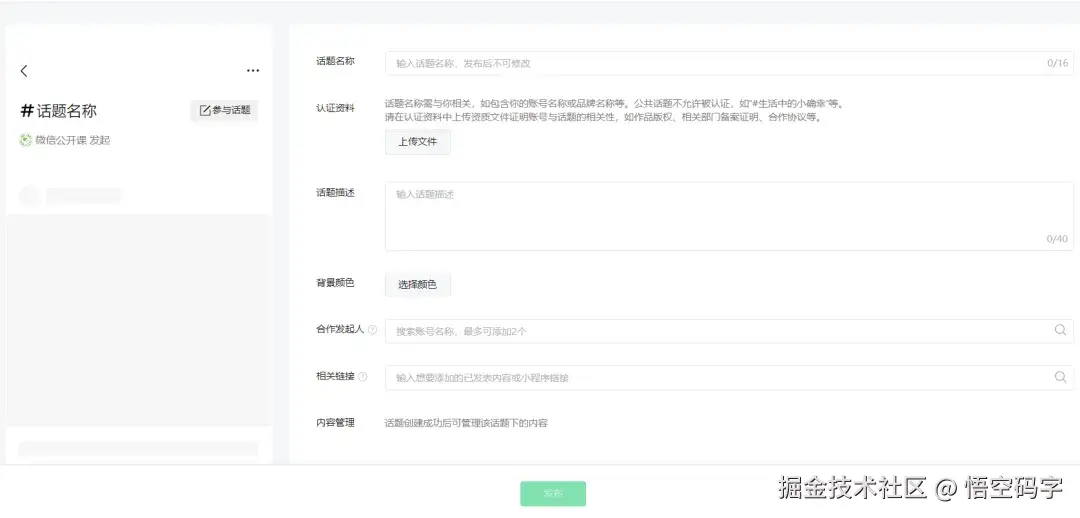Click the 话题描述 label
This screenshot has height=518, width=1080.
tap(335, 193)
